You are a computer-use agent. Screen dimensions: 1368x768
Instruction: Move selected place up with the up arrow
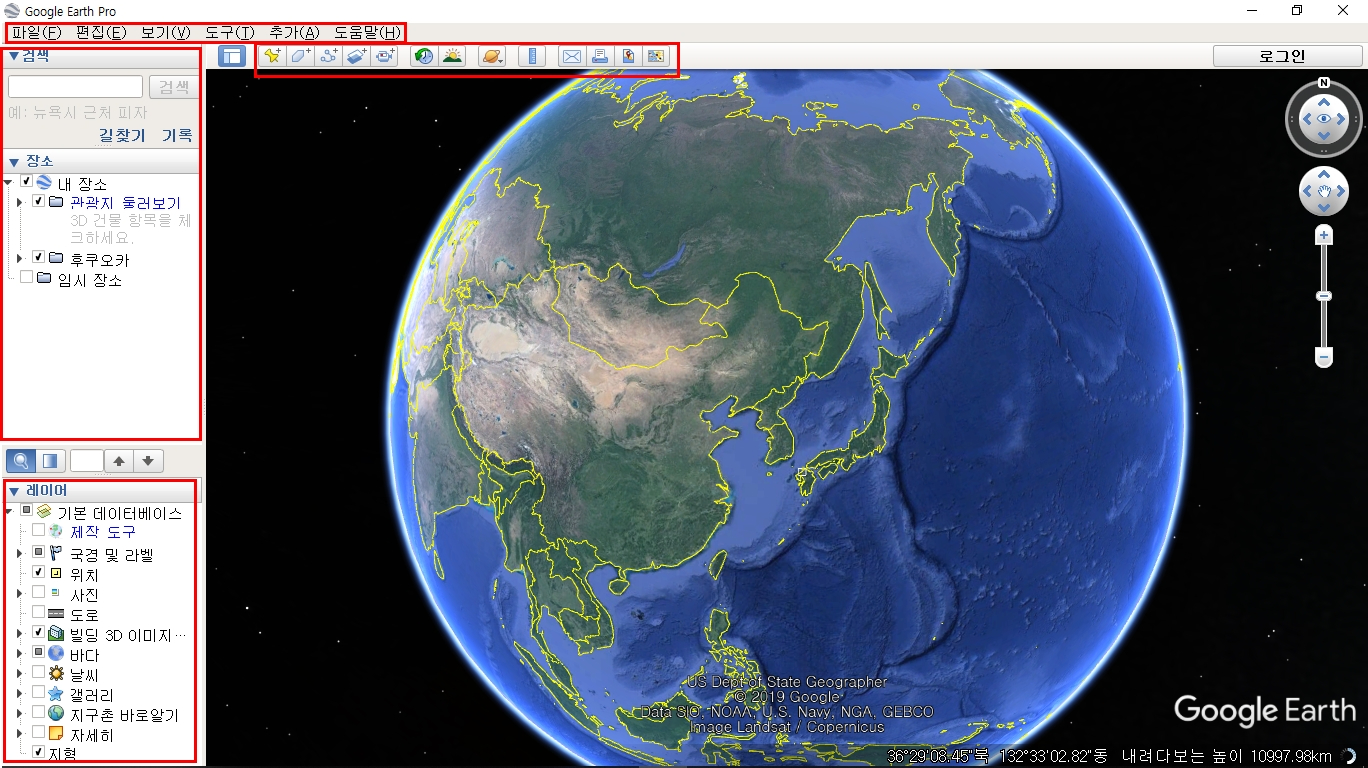pos(119,461)
